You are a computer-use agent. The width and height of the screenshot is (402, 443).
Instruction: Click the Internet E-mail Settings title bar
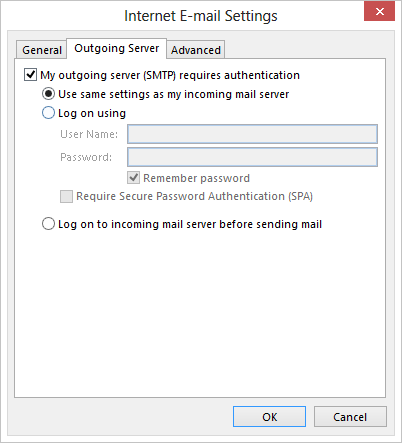tap(201, 16)
